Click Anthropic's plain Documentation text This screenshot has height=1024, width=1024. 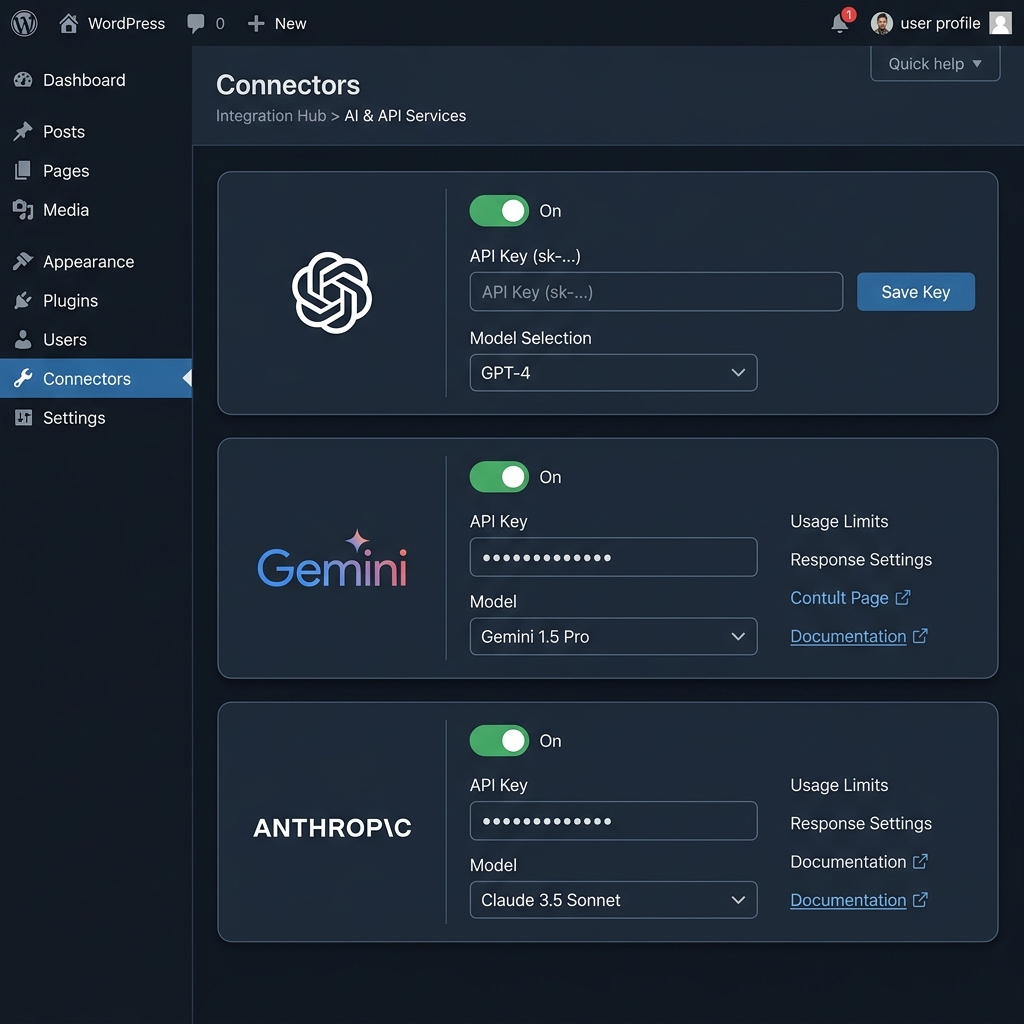pyautogui.click(x=848, y=861)
